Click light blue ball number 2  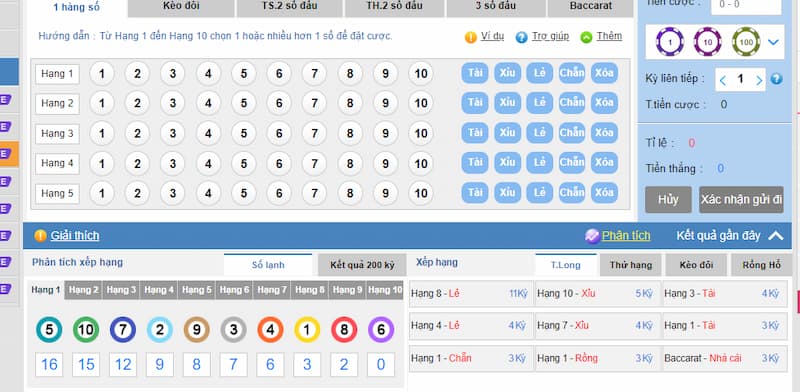point(160,330)
